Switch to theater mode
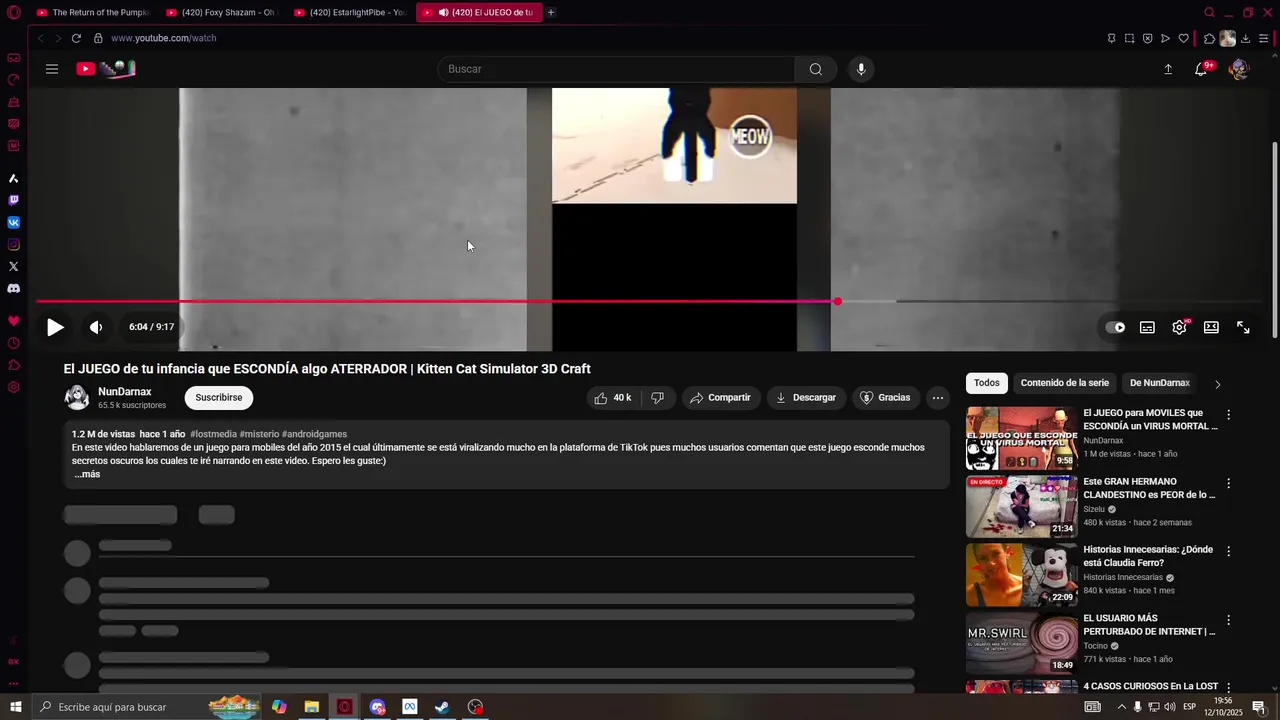Screen dimensions: 1280x720 (1211, 327)
